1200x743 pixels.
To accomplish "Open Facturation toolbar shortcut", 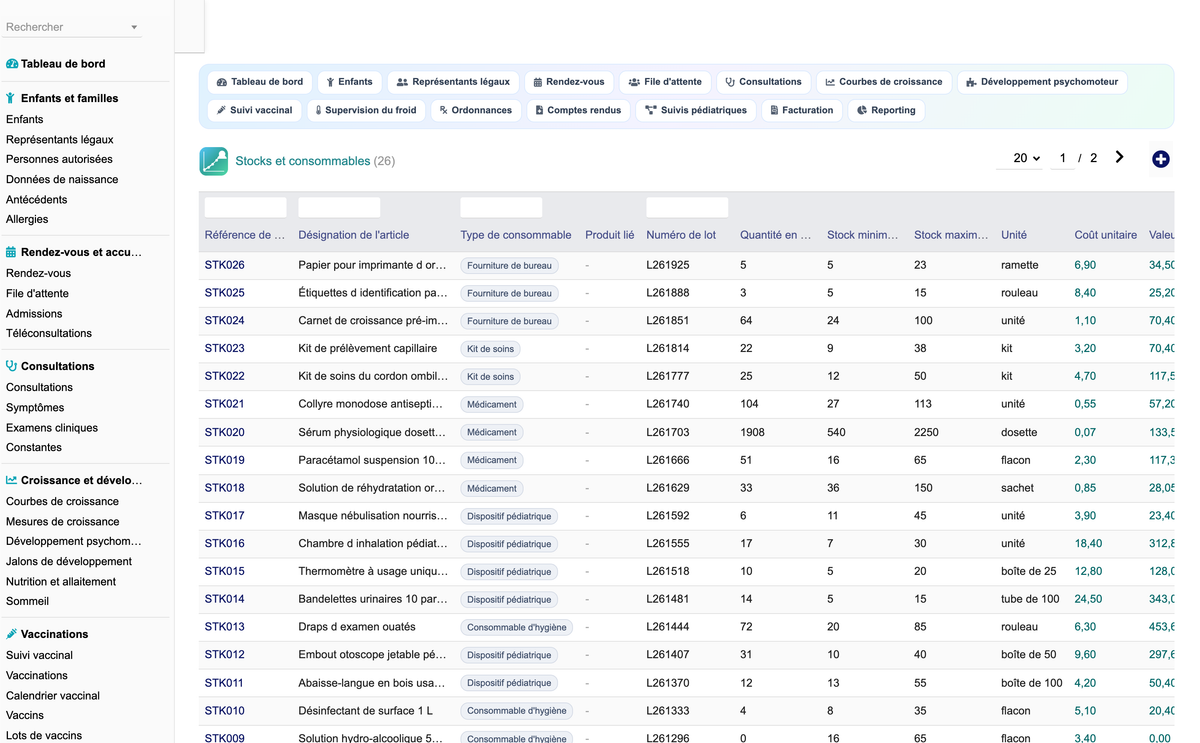I will pyautogui.click(x=801, y=110).
